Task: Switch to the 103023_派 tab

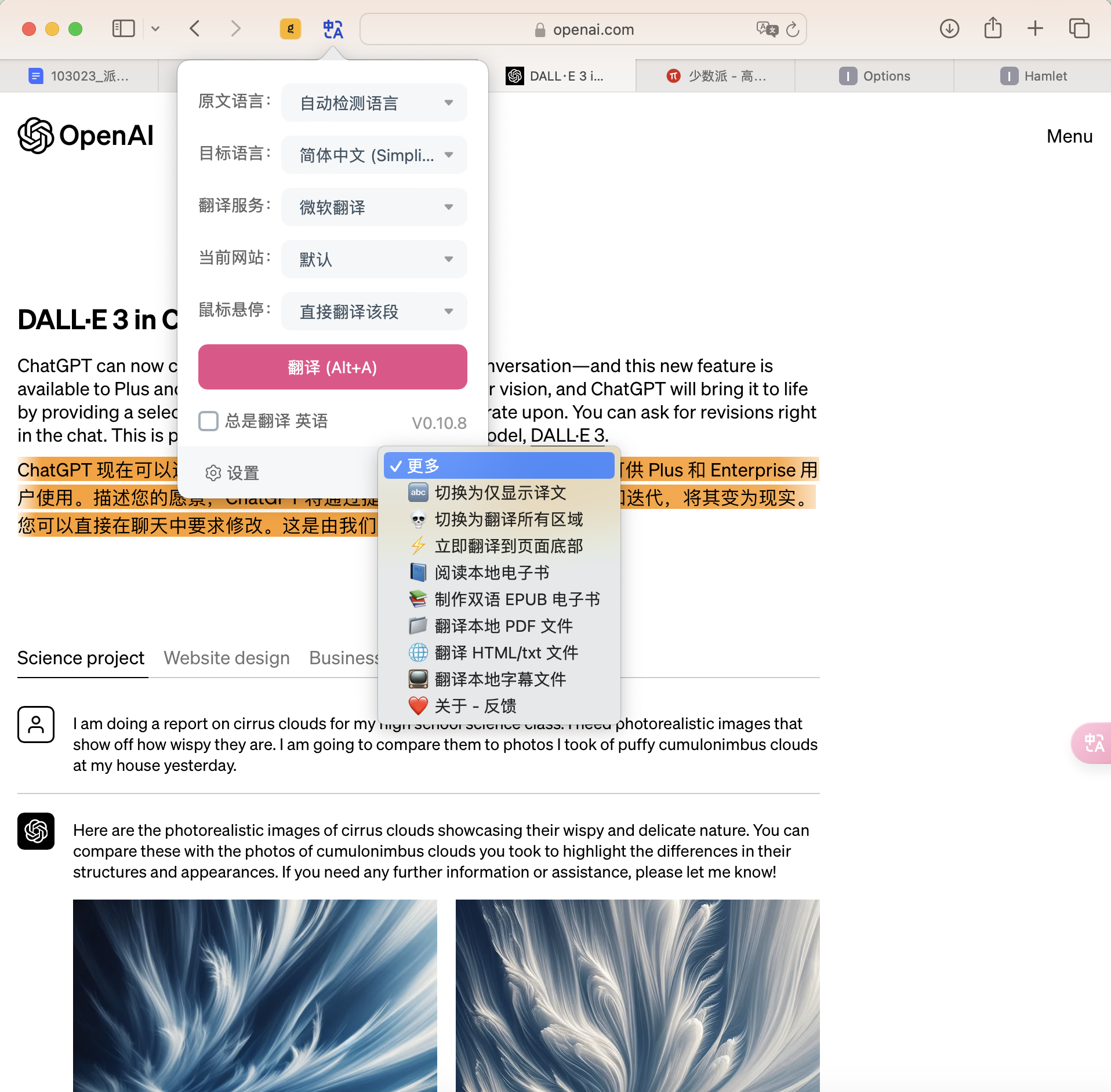Action: pos(79,76)
